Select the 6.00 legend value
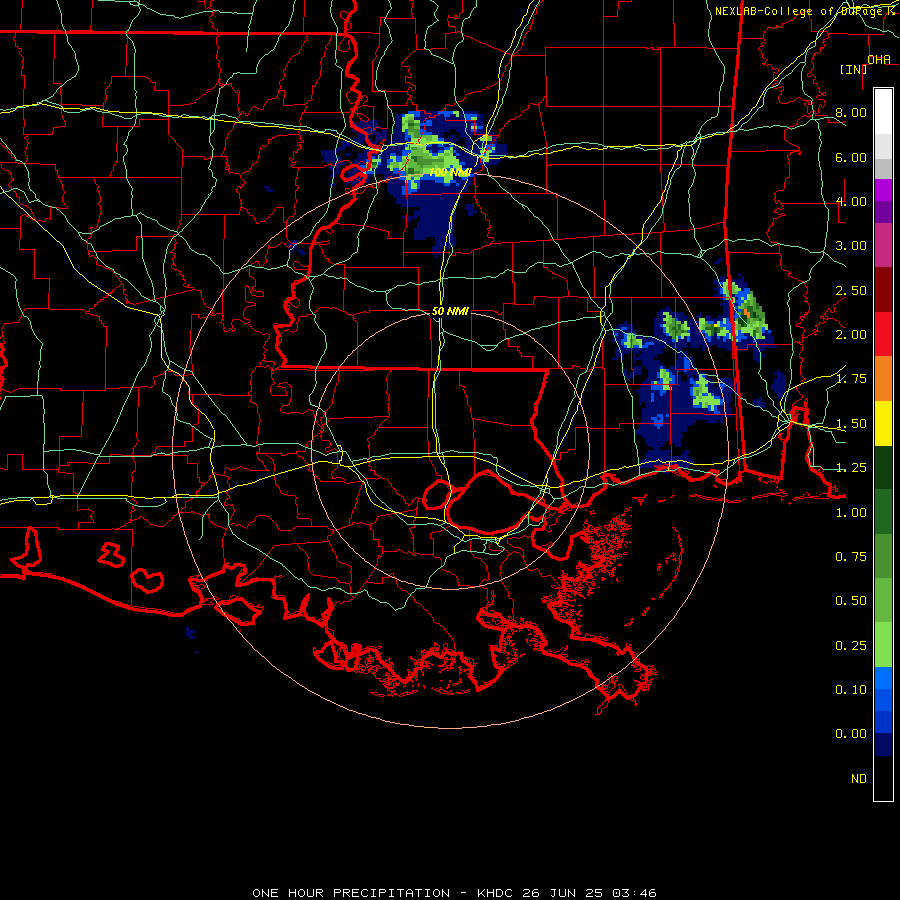Screen dimensions: 900x900 (851, 157)
